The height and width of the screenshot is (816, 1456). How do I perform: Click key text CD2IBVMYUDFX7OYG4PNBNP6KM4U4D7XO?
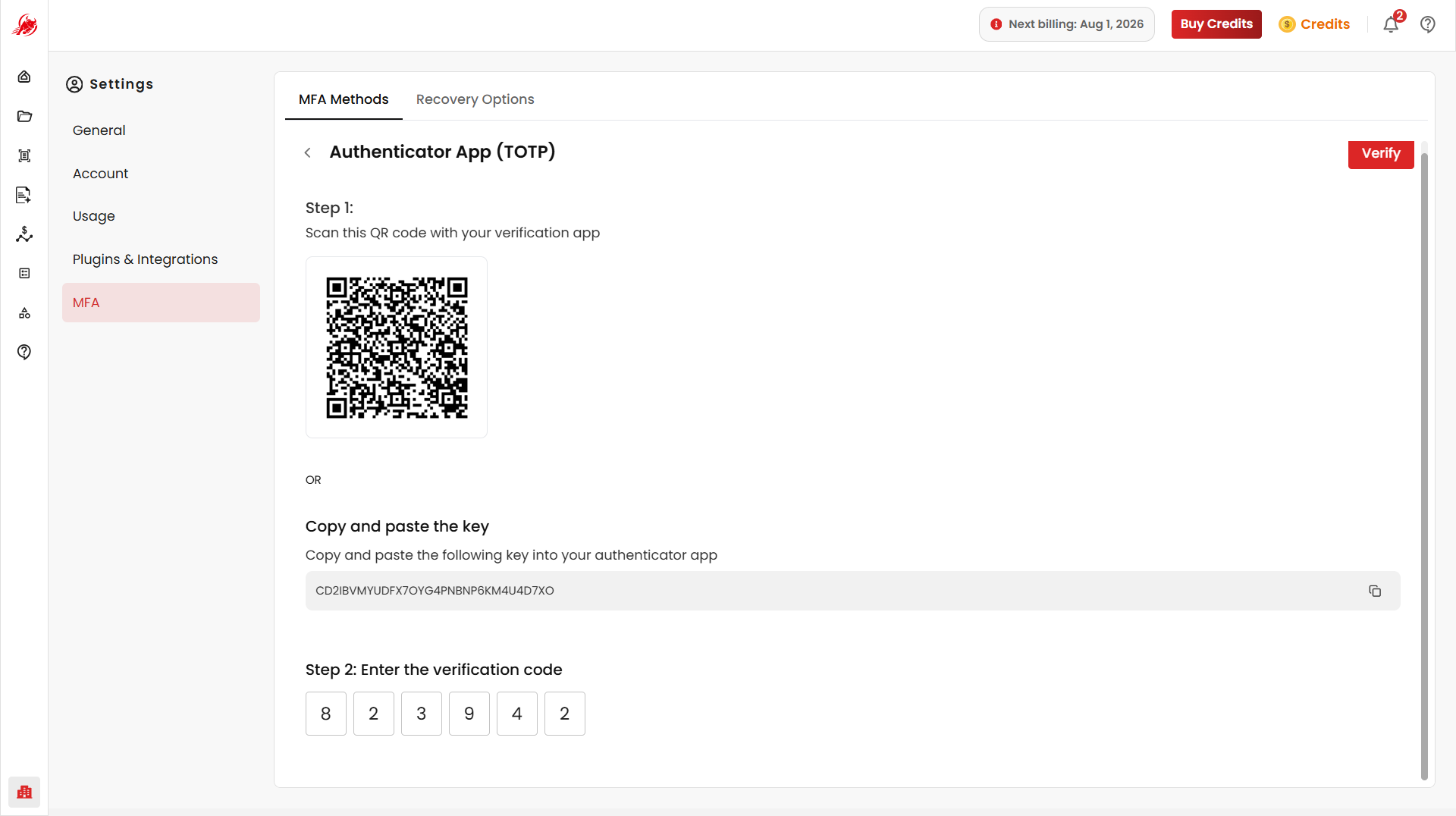pos(435,591)
